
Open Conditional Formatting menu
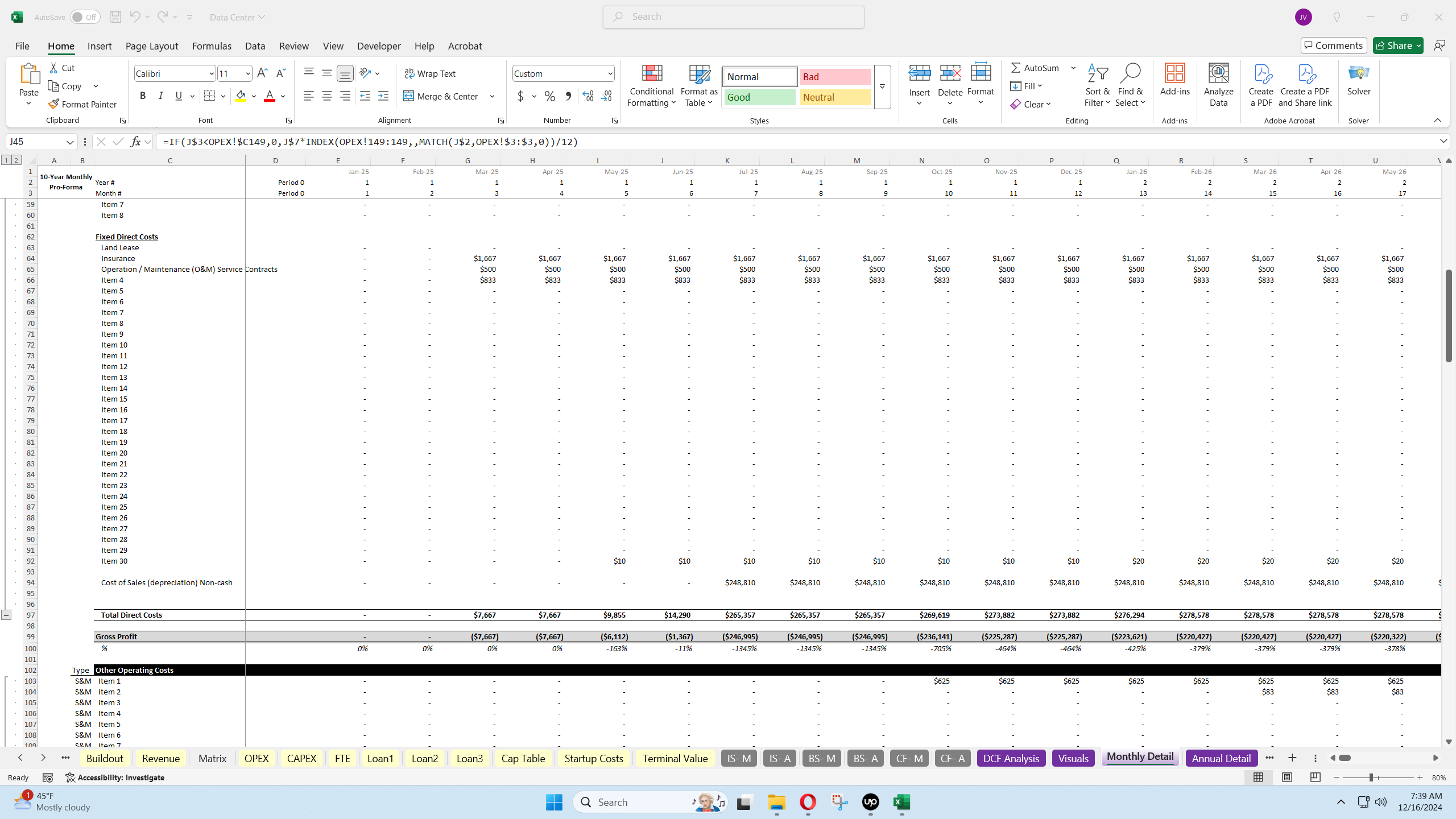click(652, 85)
